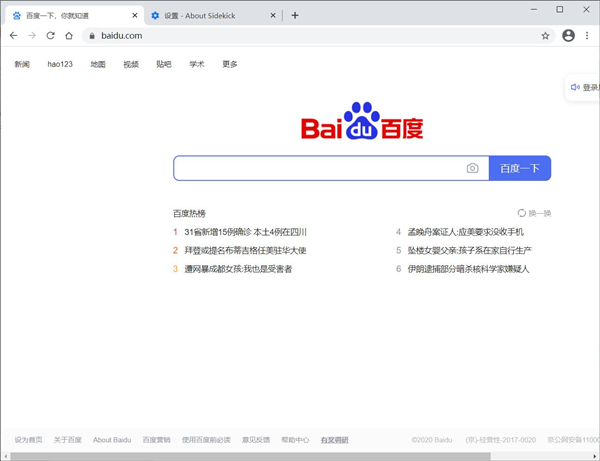Open the user profile avatar icon
Viewport: 600px width, 461px height.
point(568,35)
